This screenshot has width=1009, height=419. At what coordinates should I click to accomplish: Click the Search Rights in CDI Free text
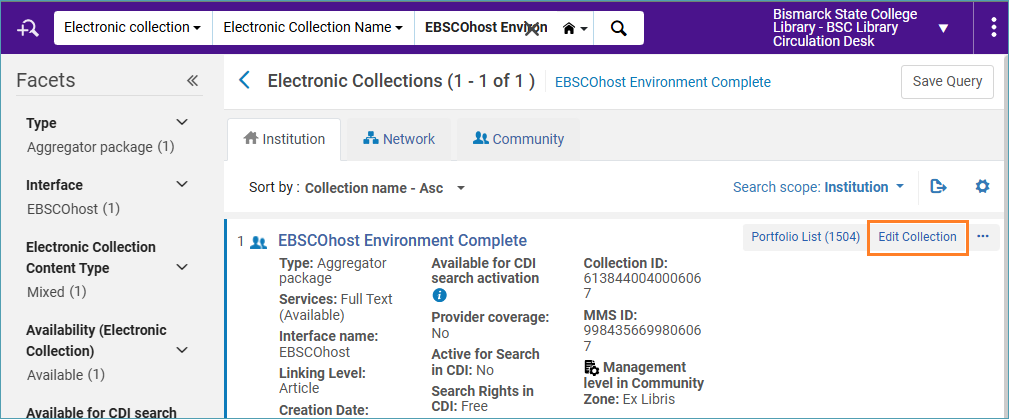(483, 398)
